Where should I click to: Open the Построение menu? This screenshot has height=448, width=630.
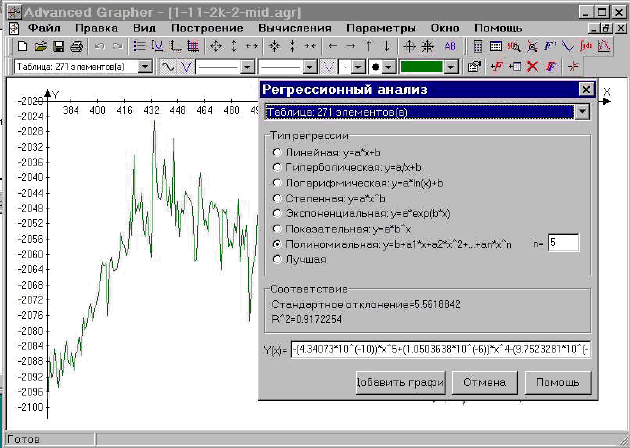(x=207, y=28)
